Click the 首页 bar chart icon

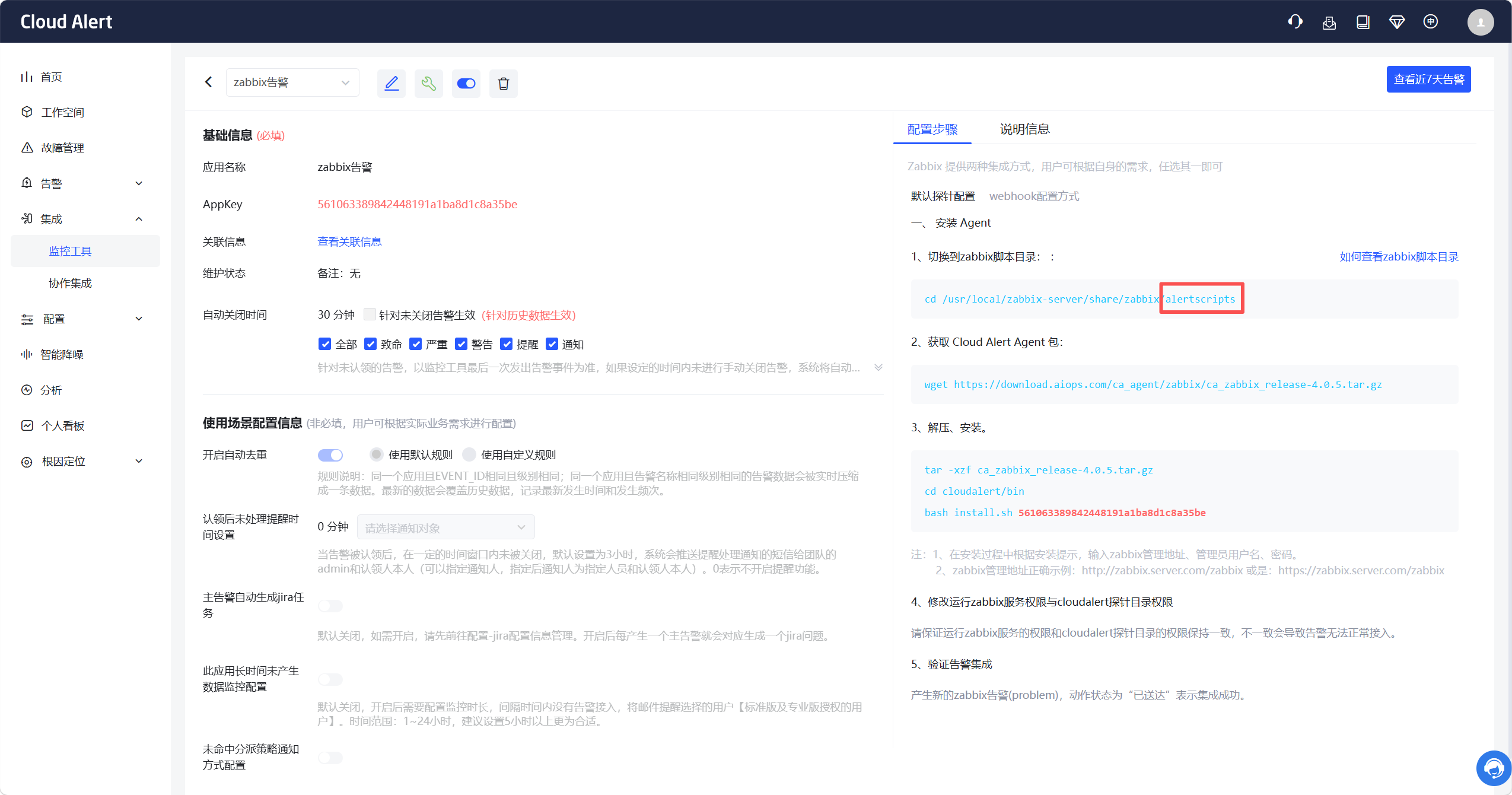[x=26, y=77]
